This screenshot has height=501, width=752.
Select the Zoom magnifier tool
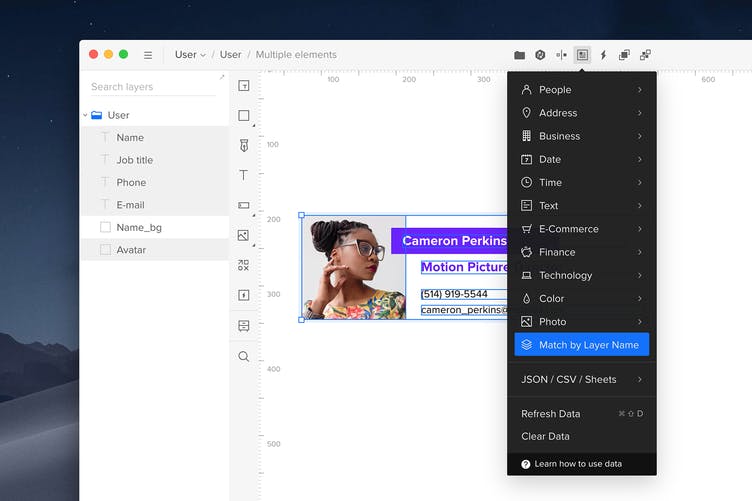point(244,356)
